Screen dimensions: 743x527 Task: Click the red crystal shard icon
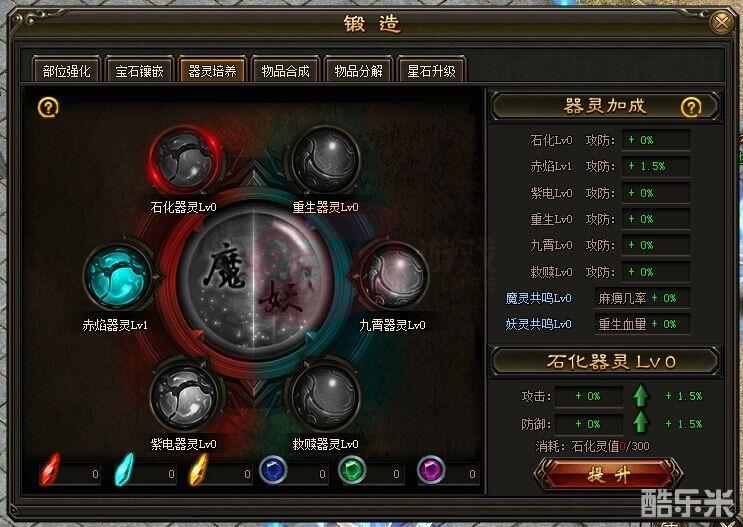pos(50,469)
